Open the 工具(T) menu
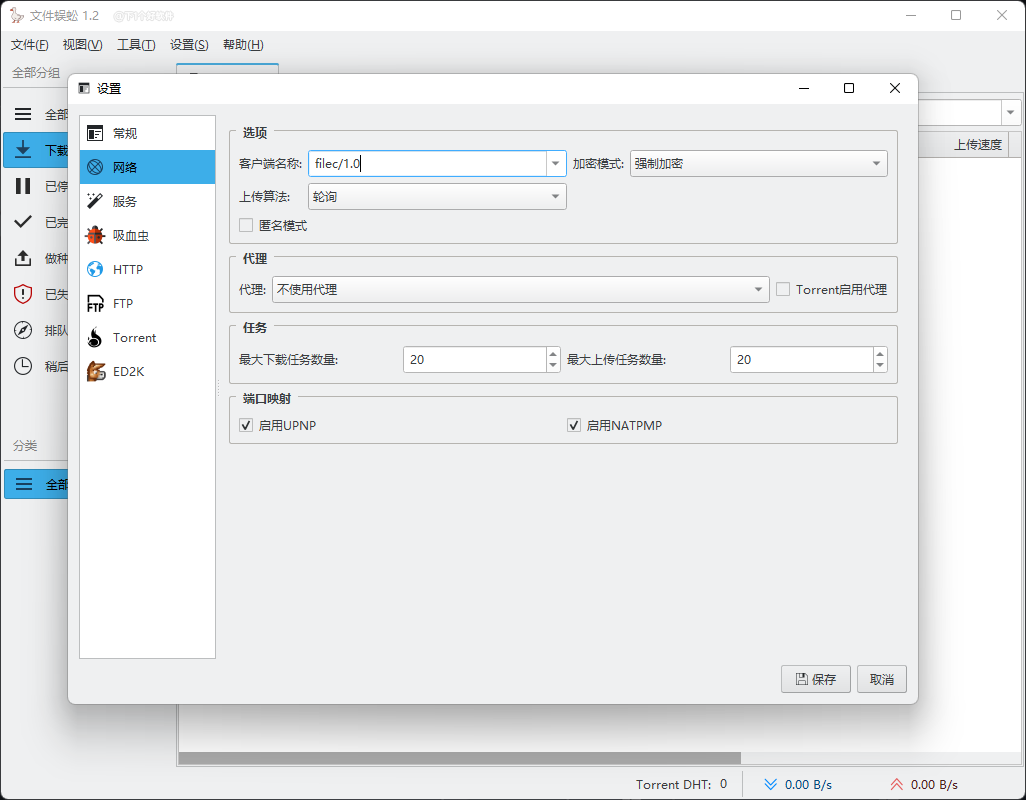The image size is (1026, 800). click(136, 44)
